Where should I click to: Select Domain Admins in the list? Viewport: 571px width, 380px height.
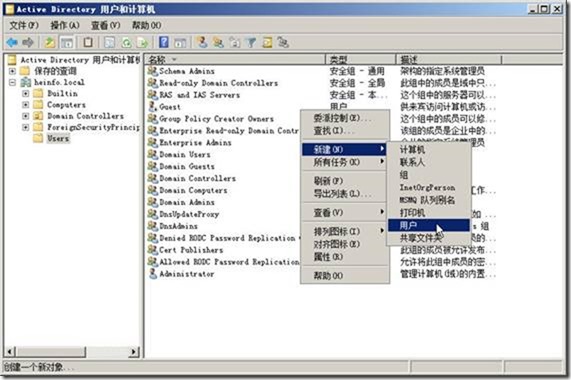point(187,202)
